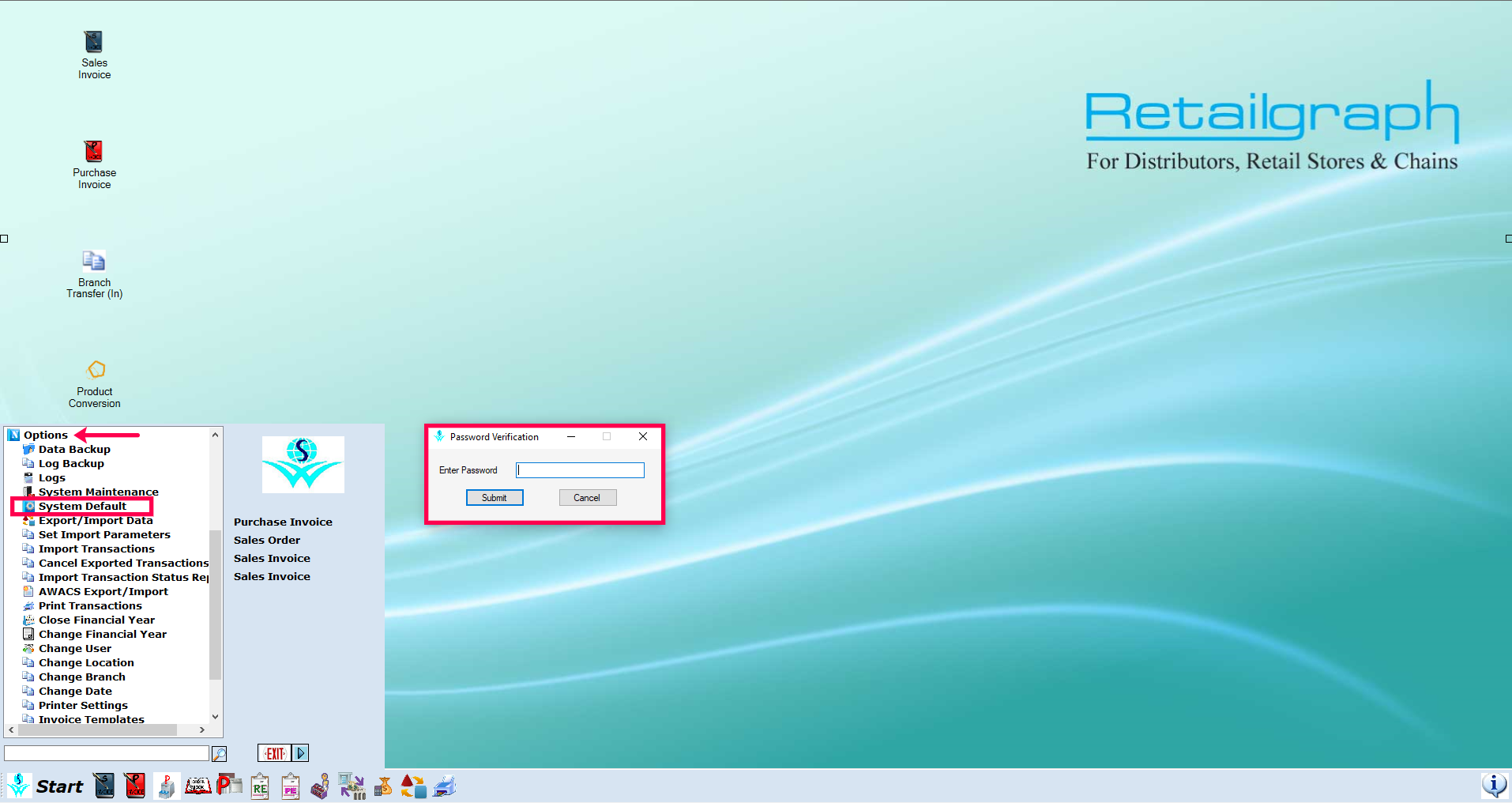Click the cashier counter taskbar icon

321,786
